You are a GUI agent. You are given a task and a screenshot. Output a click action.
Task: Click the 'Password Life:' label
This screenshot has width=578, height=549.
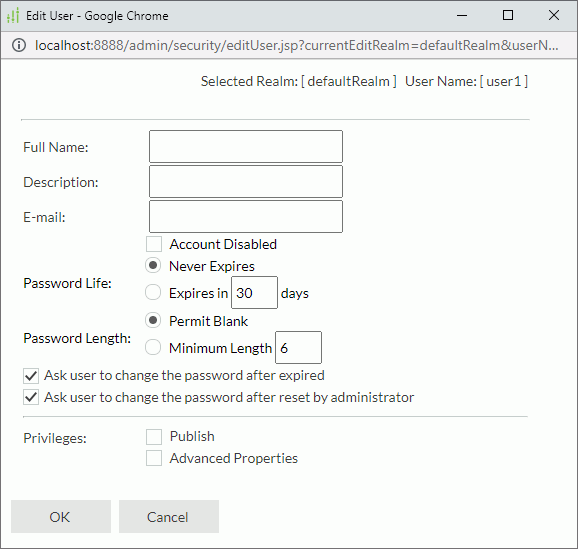pyautogui.click(x=67, y=284)
